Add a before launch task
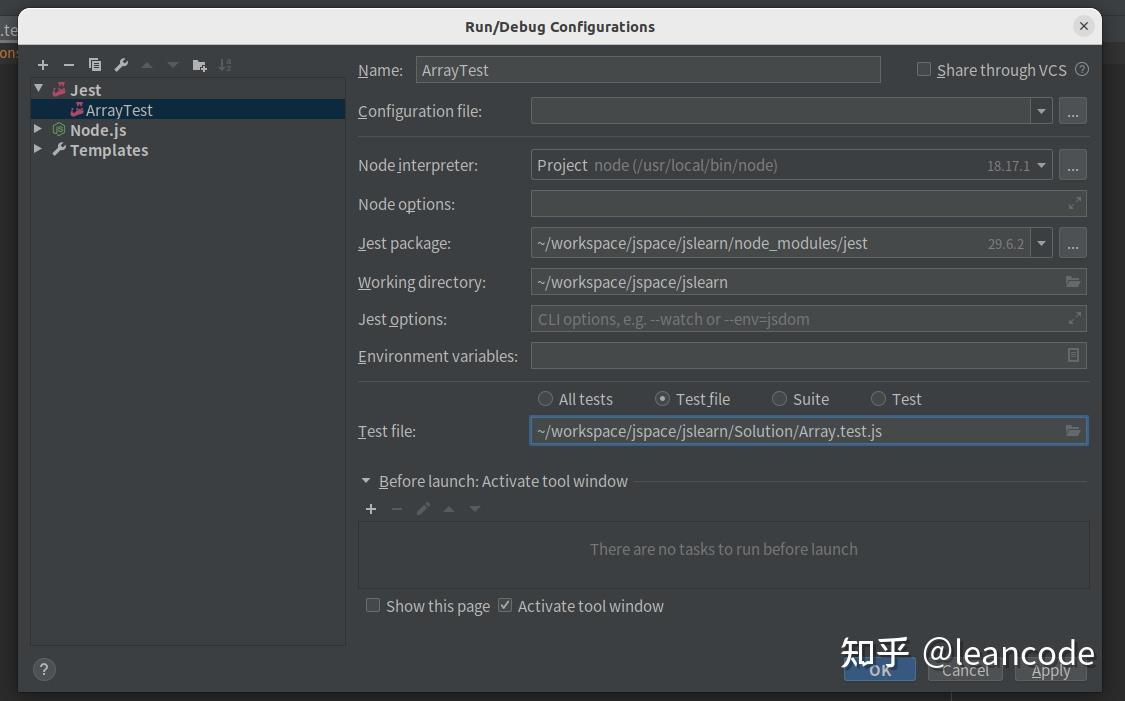Screen dimensions: 1125x701 coord(371,509)
